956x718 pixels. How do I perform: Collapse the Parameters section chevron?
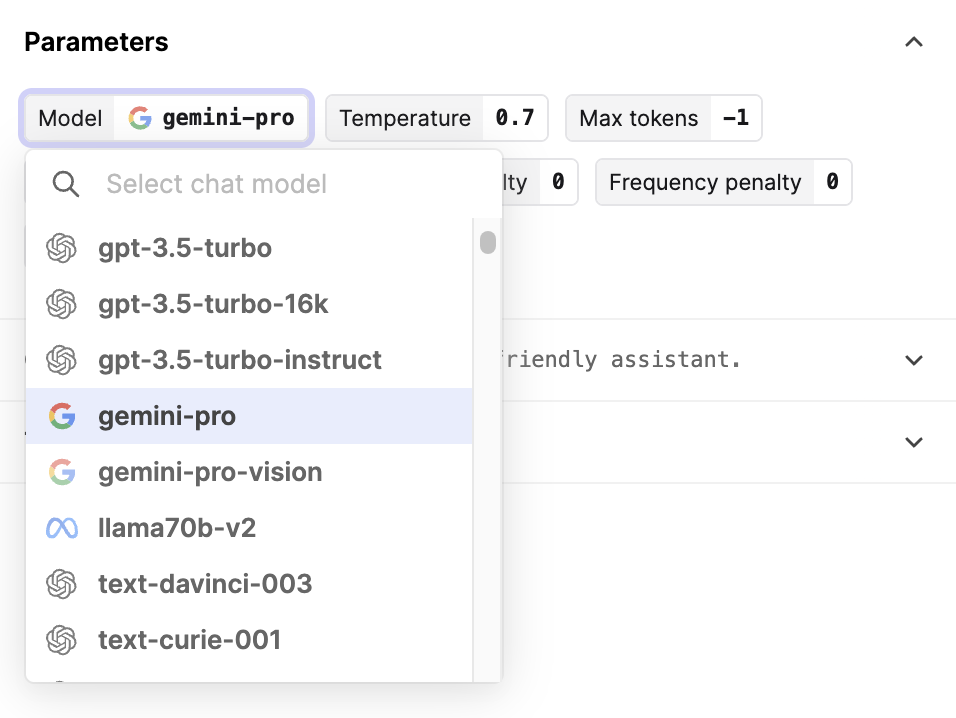tap(913, 42)
